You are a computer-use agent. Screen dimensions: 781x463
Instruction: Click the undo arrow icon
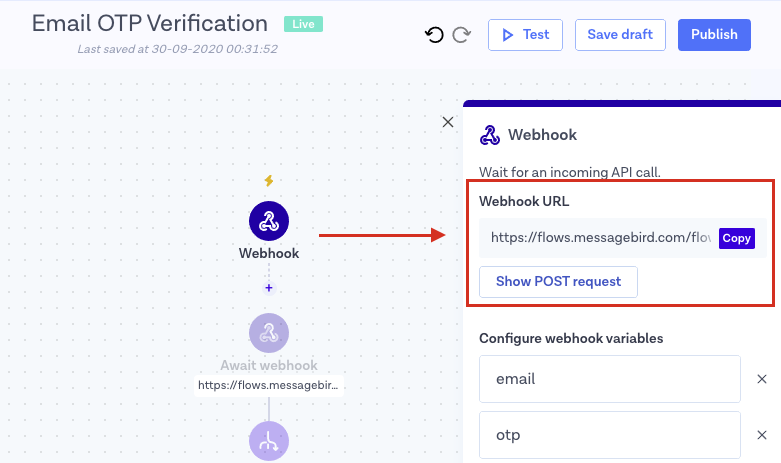434,35
